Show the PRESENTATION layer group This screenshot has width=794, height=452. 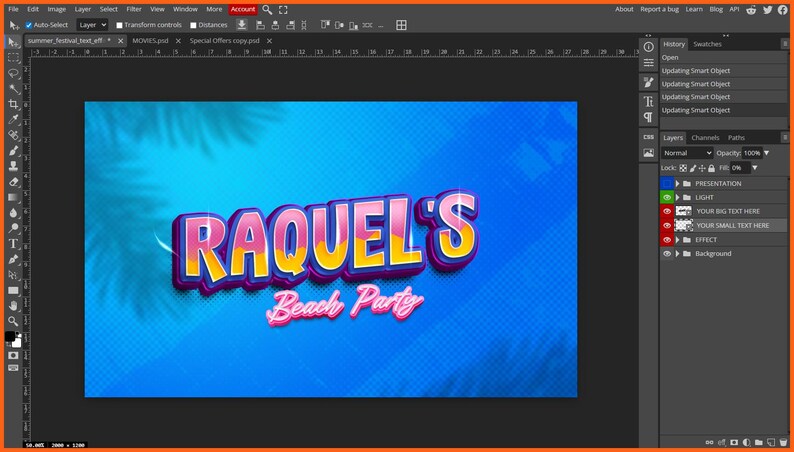667,183
